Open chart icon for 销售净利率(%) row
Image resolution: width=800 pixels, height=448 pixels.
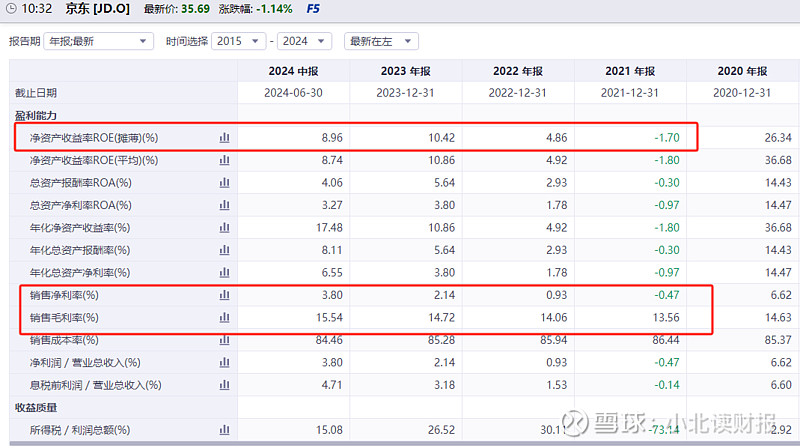[x=224, y=295]
